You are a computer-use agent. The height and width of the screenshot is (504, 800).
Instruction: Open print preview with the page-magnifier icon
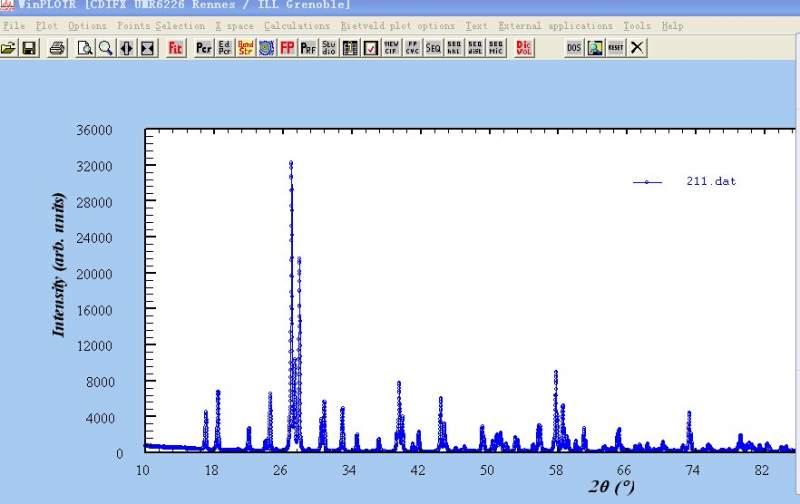click(85, 48)
